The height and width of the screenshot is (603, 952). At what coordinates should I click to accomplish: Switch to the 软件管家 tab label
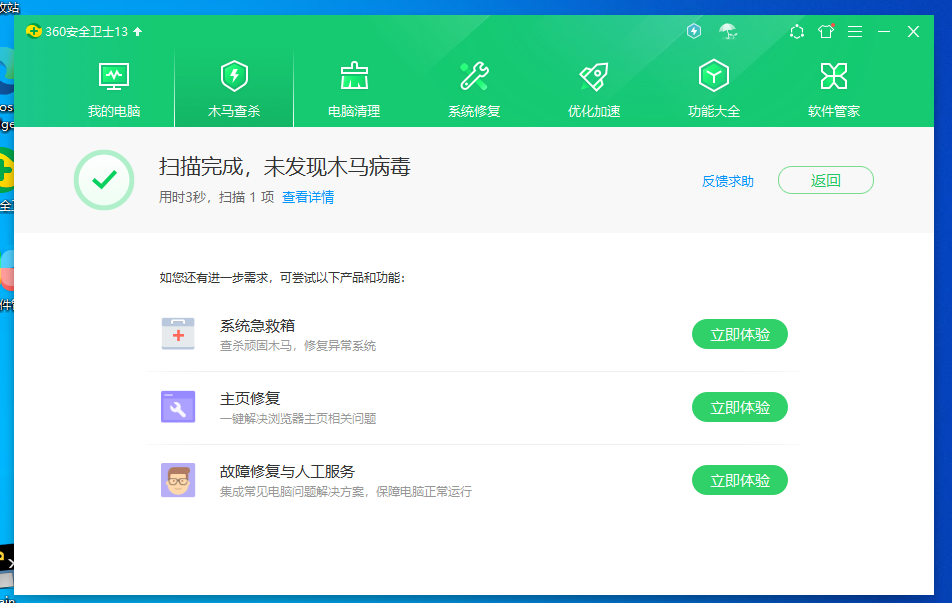[834, 111]
